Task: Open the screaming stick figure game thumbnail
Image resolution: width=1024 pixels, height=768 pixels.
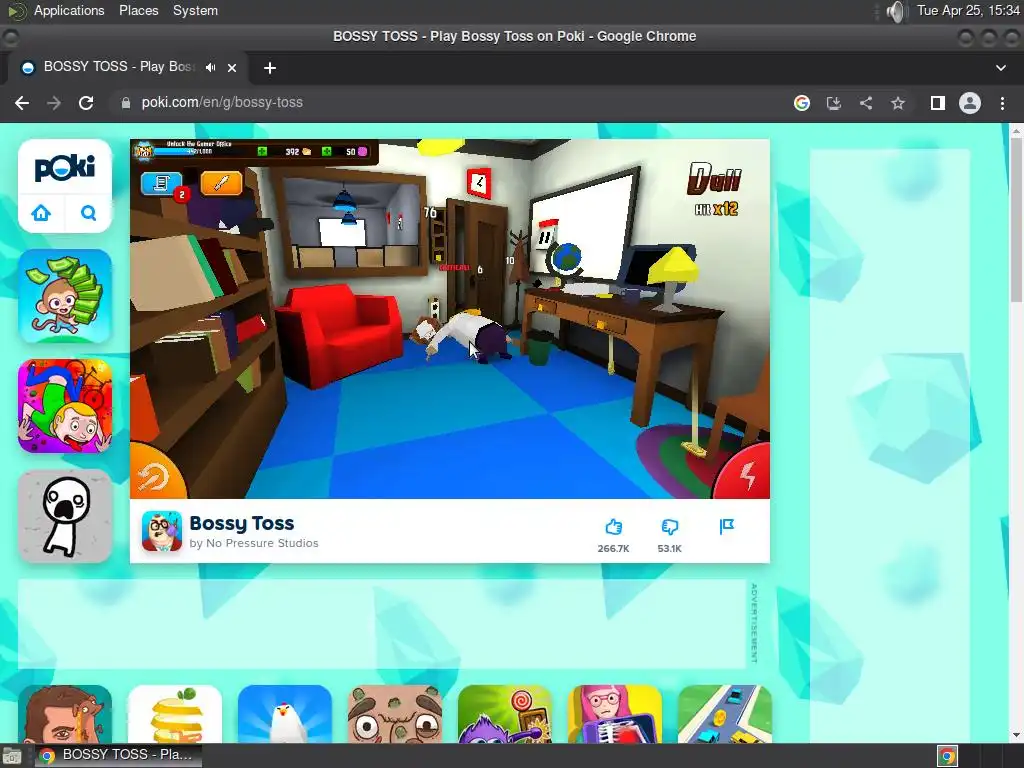Action: click(65, 516)
